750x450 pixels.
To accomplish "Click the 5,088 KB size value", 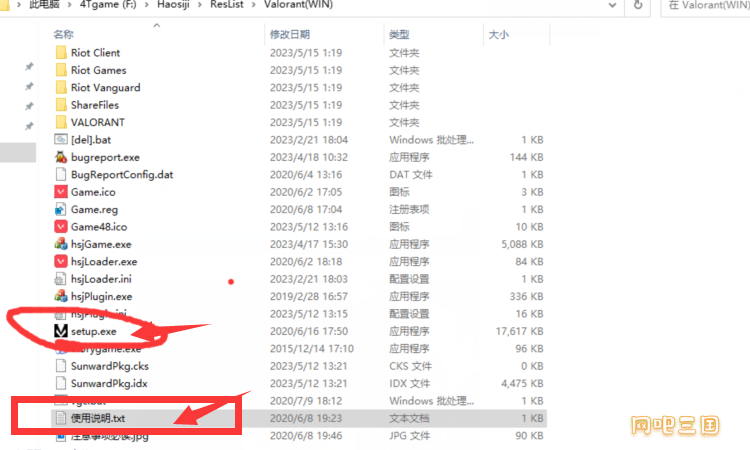I will [x=522, y=244].
